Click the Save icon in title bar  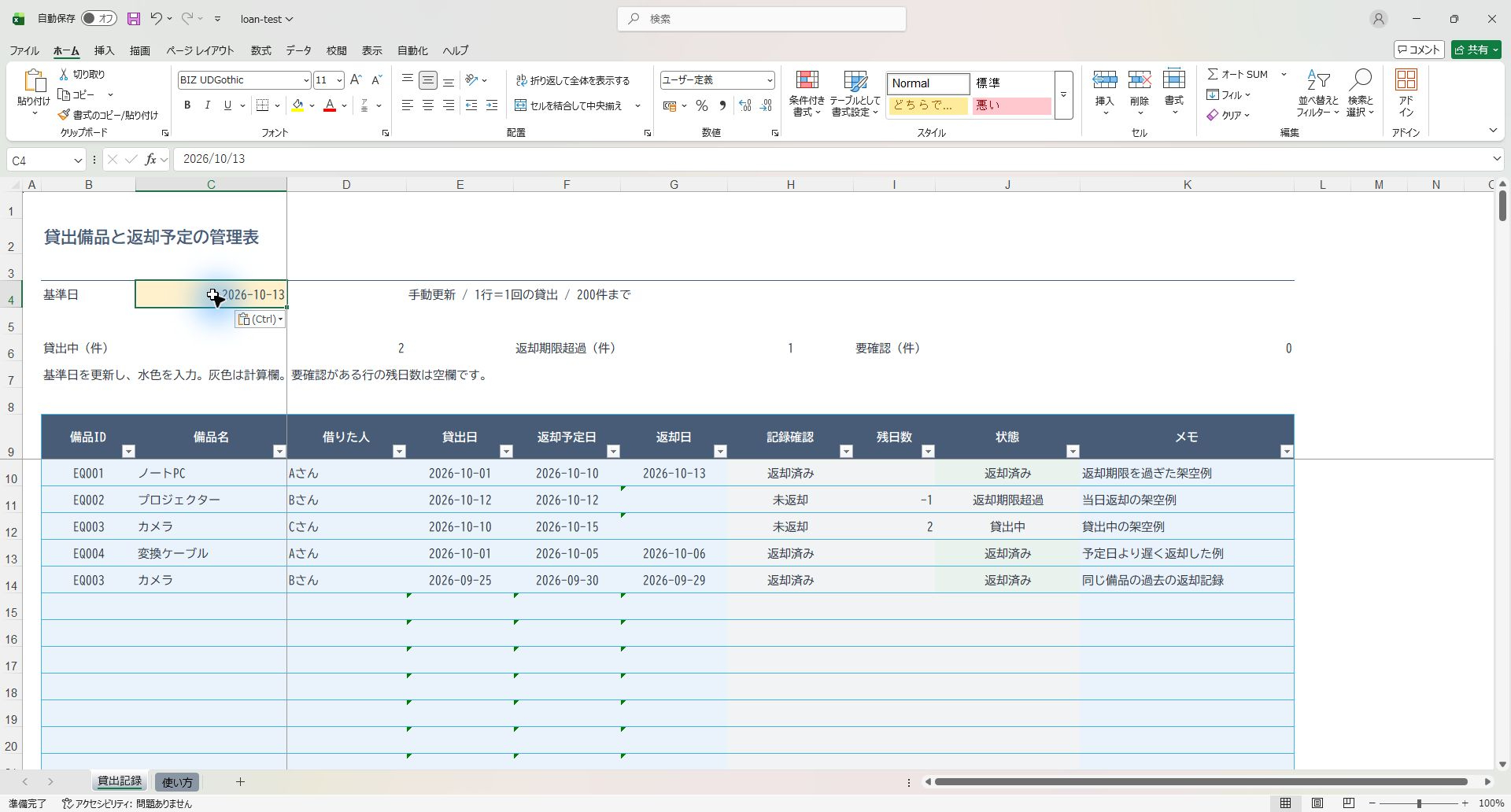click(x=134, y=19)
